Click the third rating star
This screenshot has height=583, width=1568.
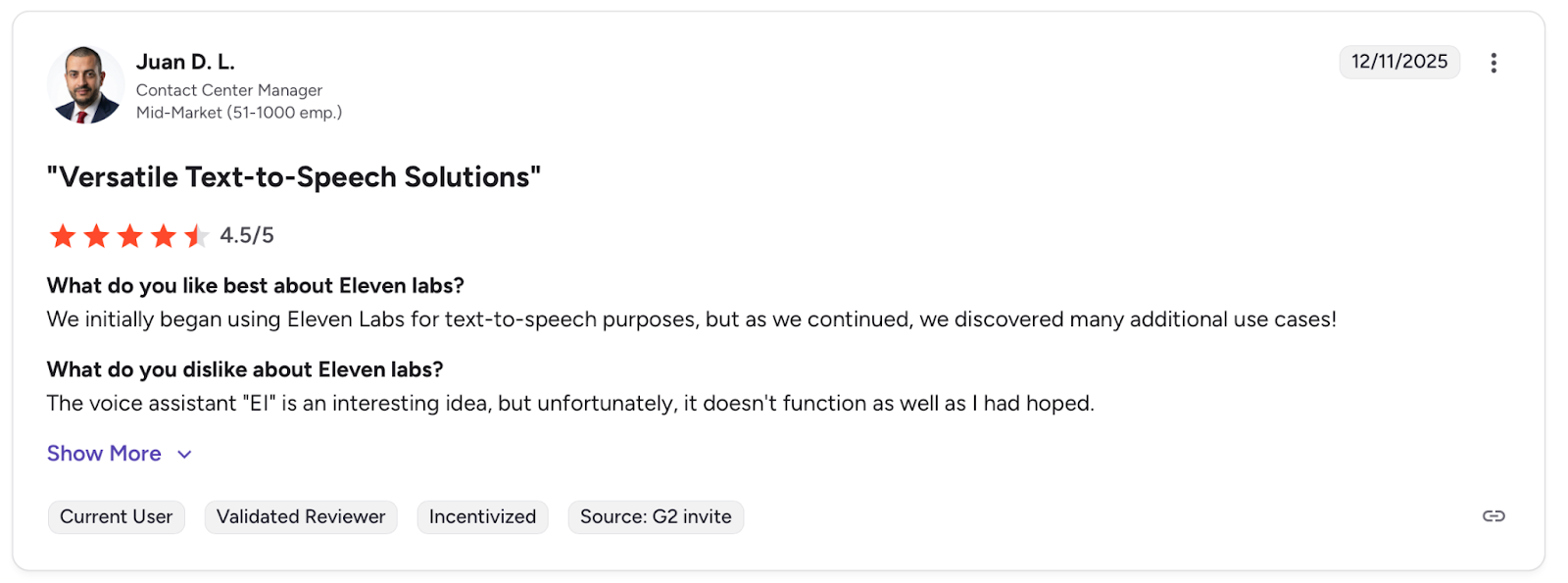pyautogui.click(x=129, y=236)
